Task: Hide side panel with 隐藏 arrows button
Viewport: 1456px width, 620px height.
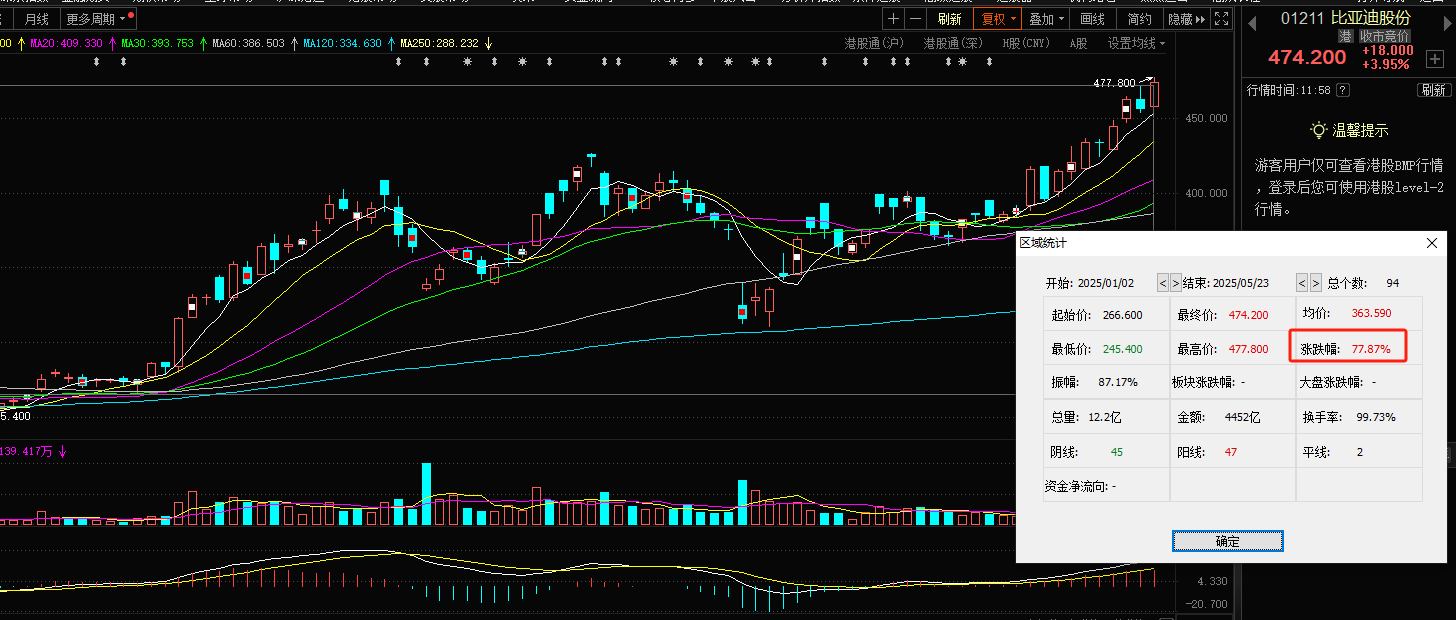Action: point(1187,19)
